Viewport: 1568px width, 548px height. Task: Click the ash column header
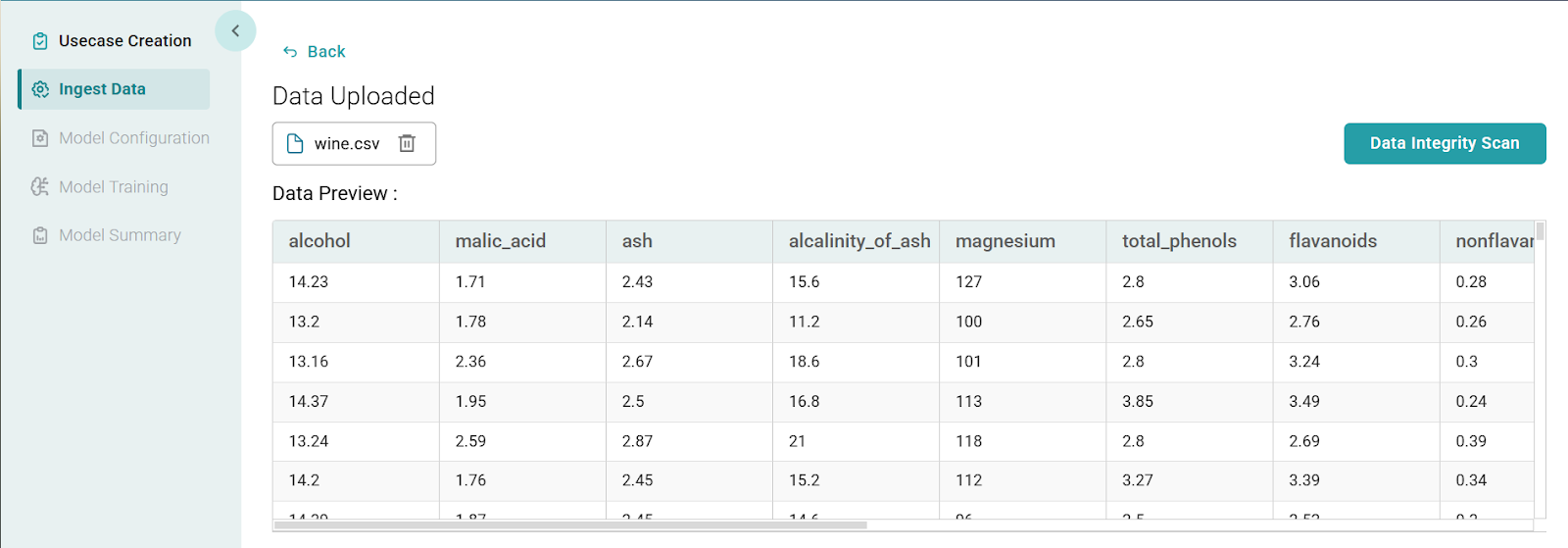pos(689,241)
